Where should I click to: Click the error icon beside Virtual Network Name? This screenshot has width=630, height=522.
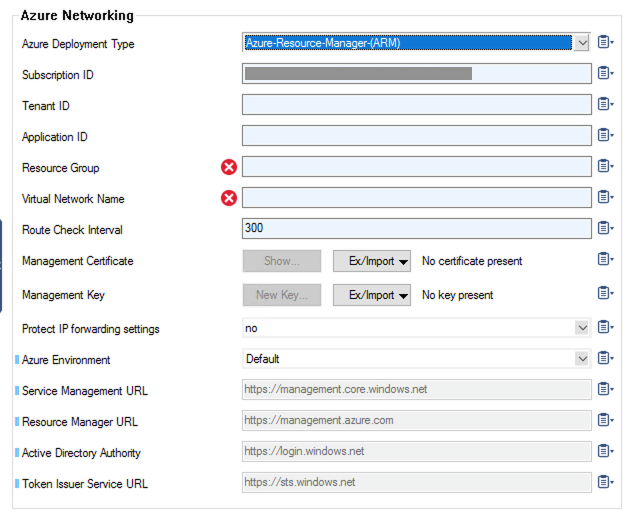[229, 198]
